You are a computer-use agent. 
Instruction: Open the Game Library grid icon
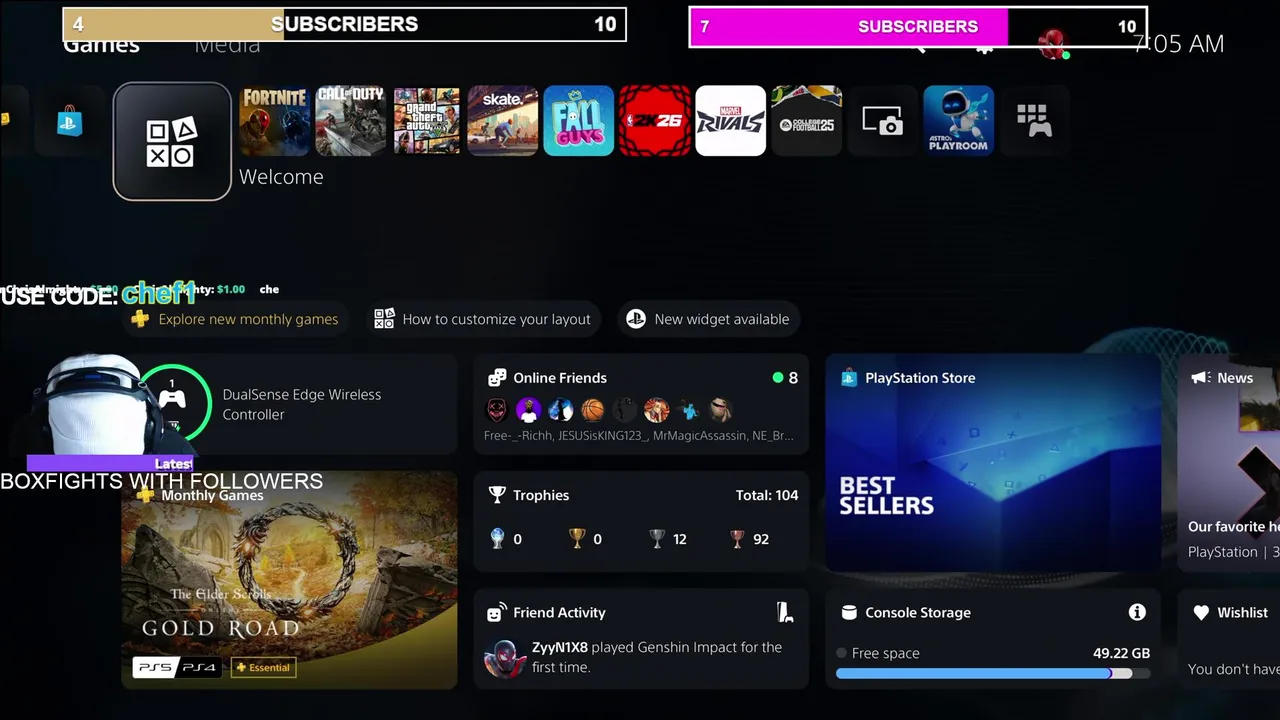click(1034, 121)
